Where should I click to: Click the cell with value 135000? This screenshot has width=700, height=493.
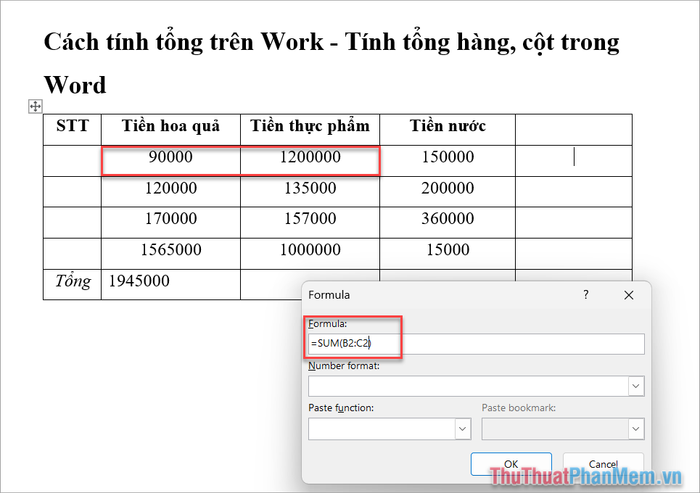(310, 192)
